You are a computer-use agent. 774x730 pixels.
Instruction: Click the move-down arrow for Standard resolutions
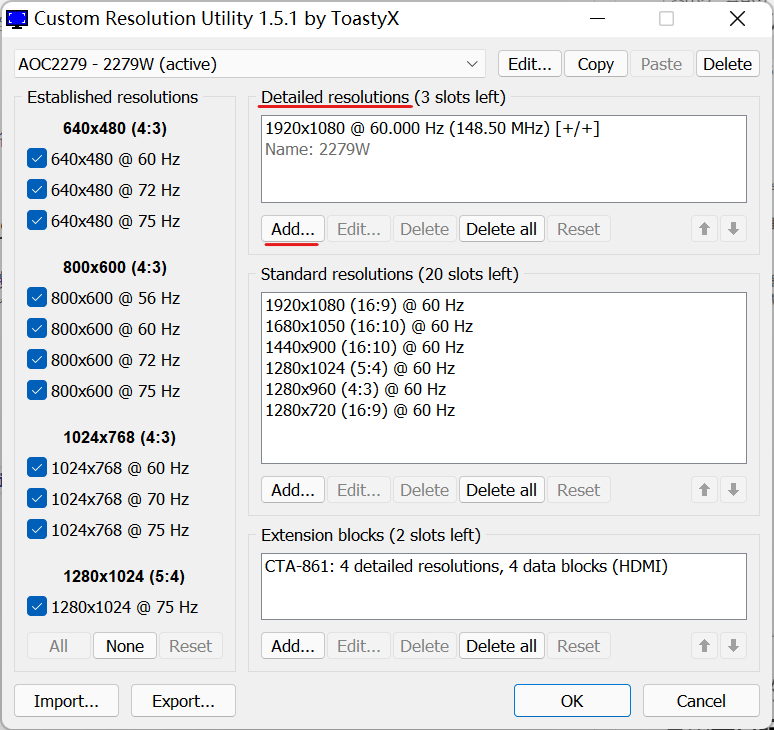(x=734, y=490)
